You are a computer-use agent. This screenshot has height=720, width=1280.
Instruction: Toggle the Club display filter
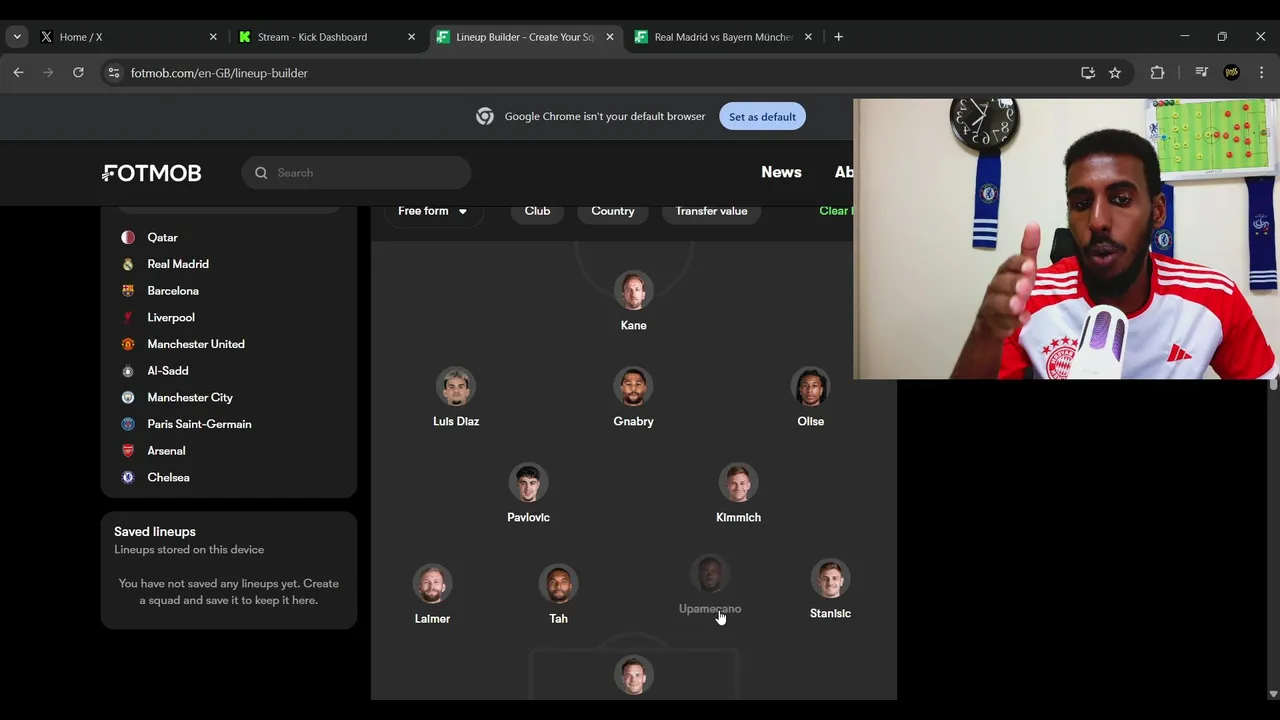537,211
